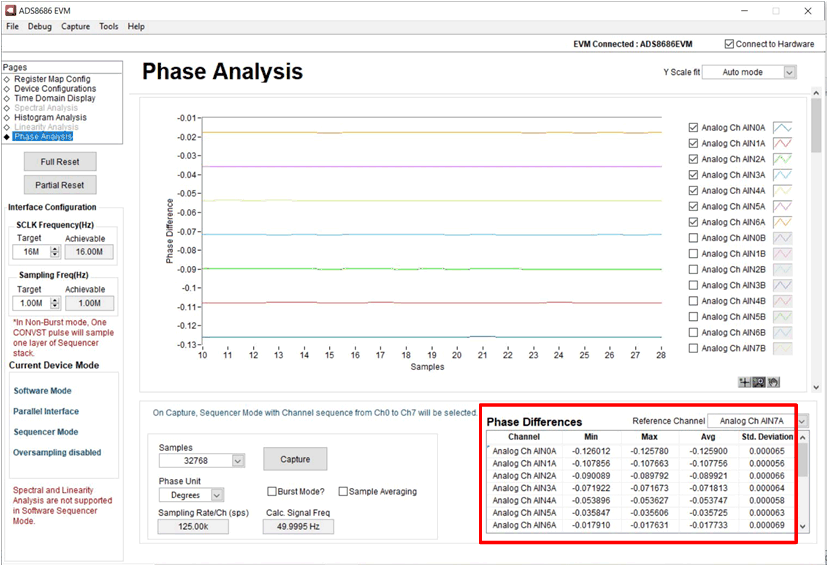This screenshot has height=566, width=828.
Task: Click the ADS8686 EVM title bar app icon
Action: click(x=9, y=9)
